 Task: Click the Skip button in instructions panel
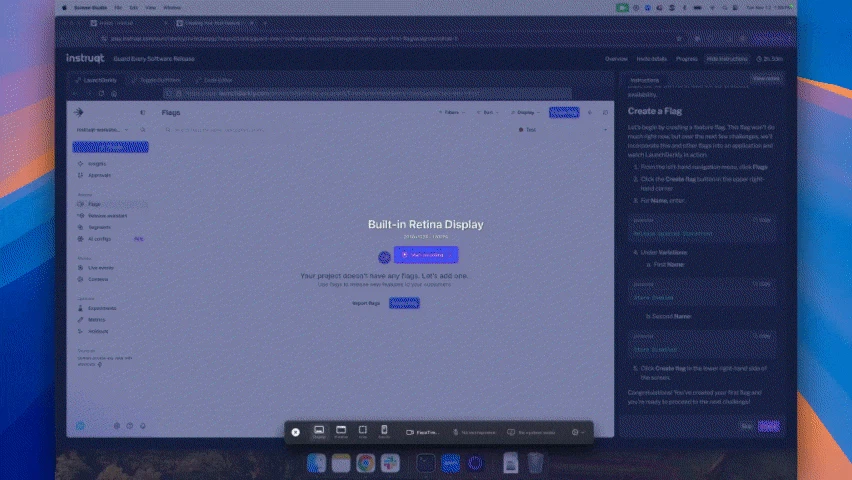tap(747, 426)
